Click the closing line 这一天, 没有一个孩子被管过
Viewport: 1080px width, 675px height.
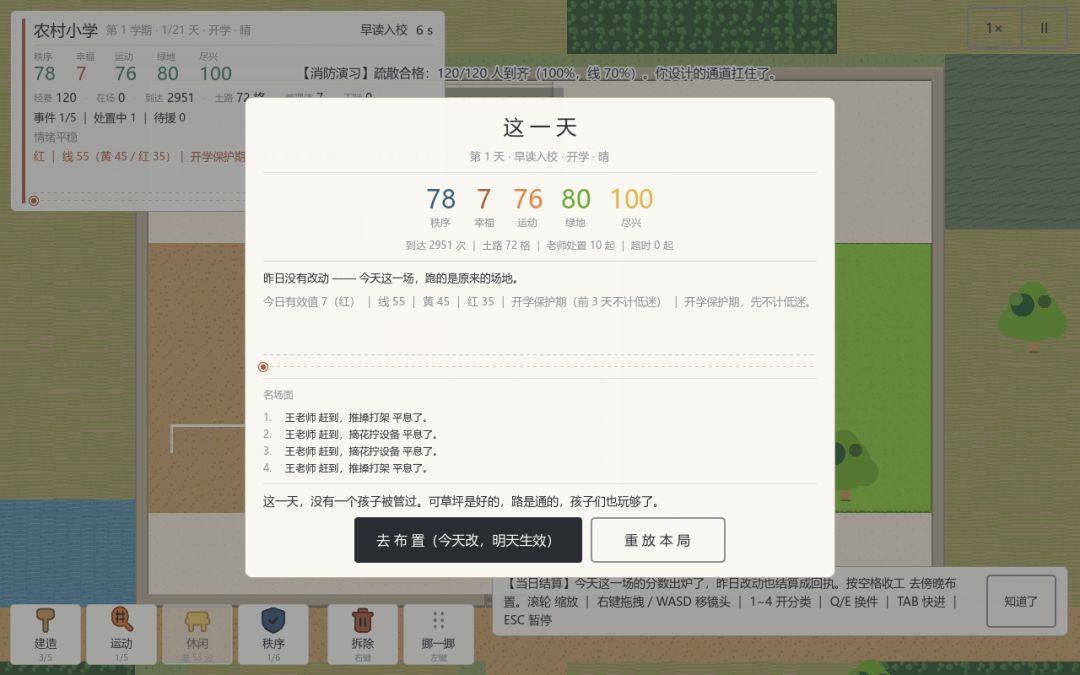[x=462, y=501]
